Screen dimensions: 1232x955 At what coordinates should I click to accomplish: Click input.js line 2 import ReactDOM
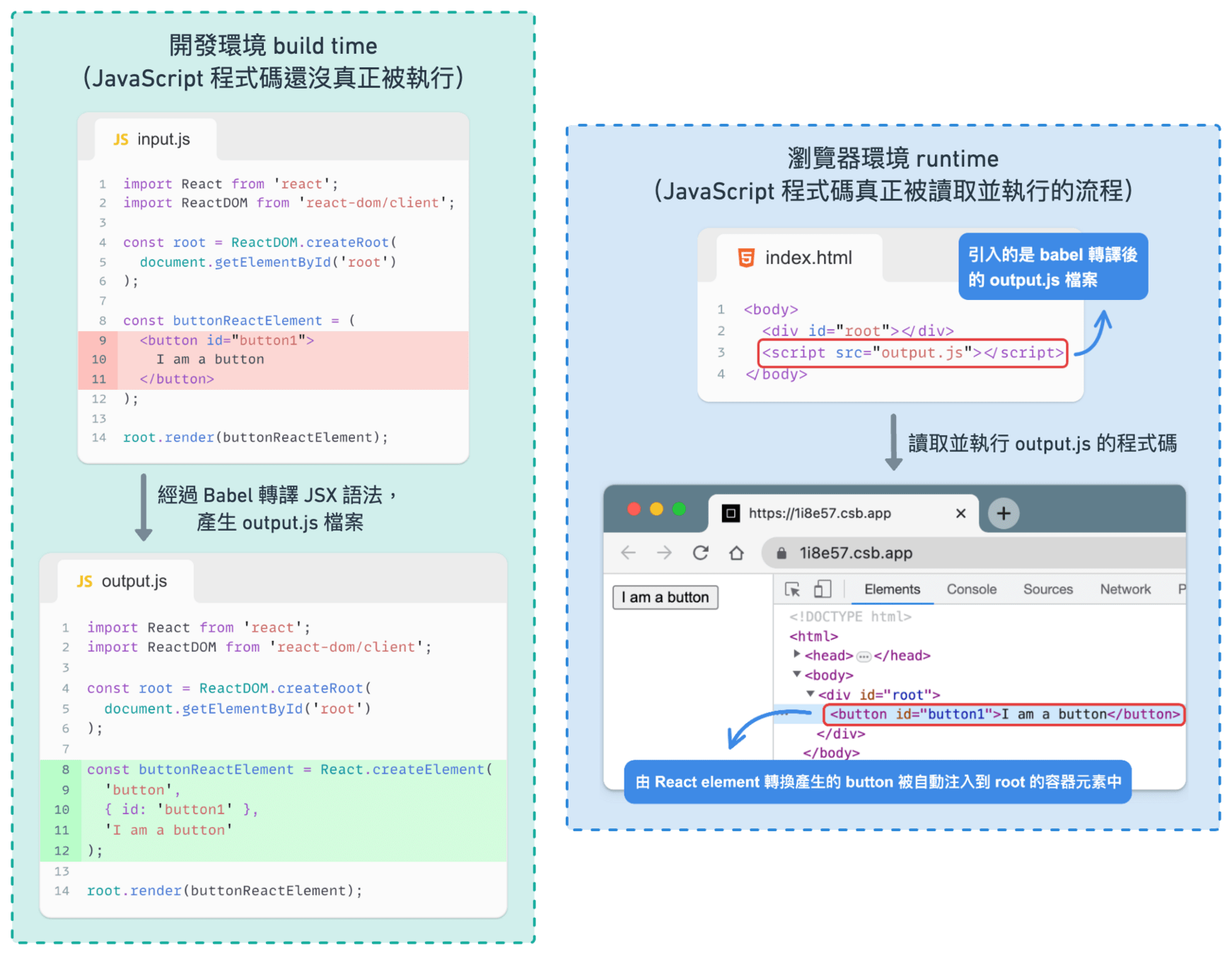(x=289, y=203)
